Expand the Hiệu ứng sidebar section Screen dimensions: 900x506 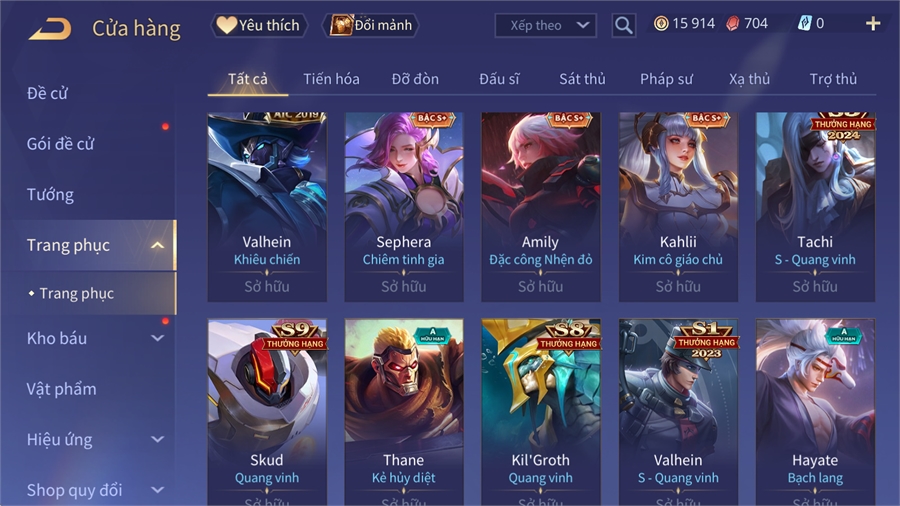point(157,439)
